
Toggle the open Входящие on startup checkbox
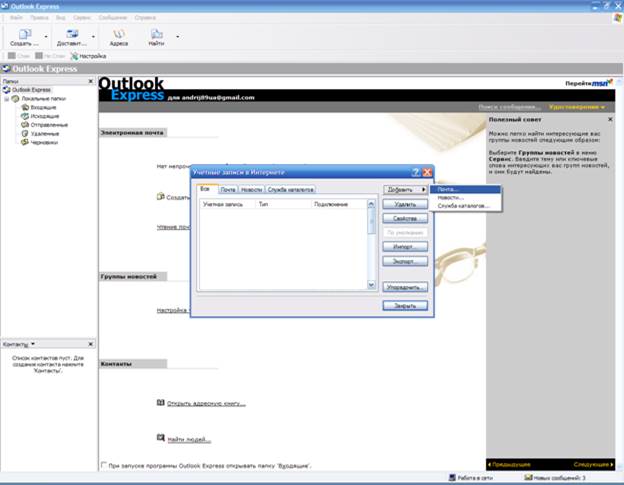[x=104, y=465]
